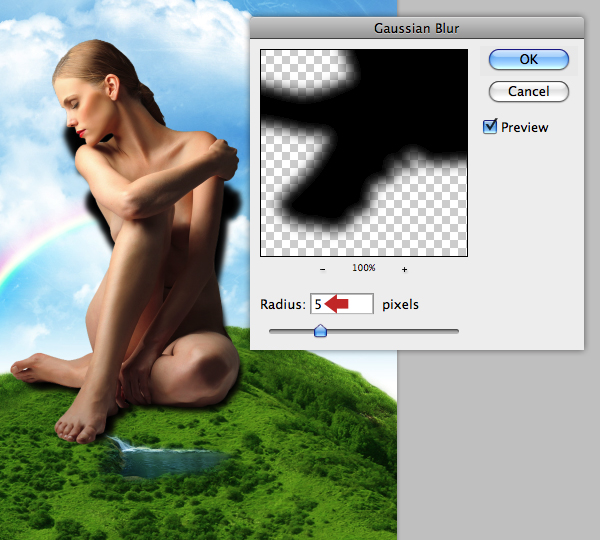Zoom out preview with minus button
Viewport: 600px width, 540px height.
[323, 269]
